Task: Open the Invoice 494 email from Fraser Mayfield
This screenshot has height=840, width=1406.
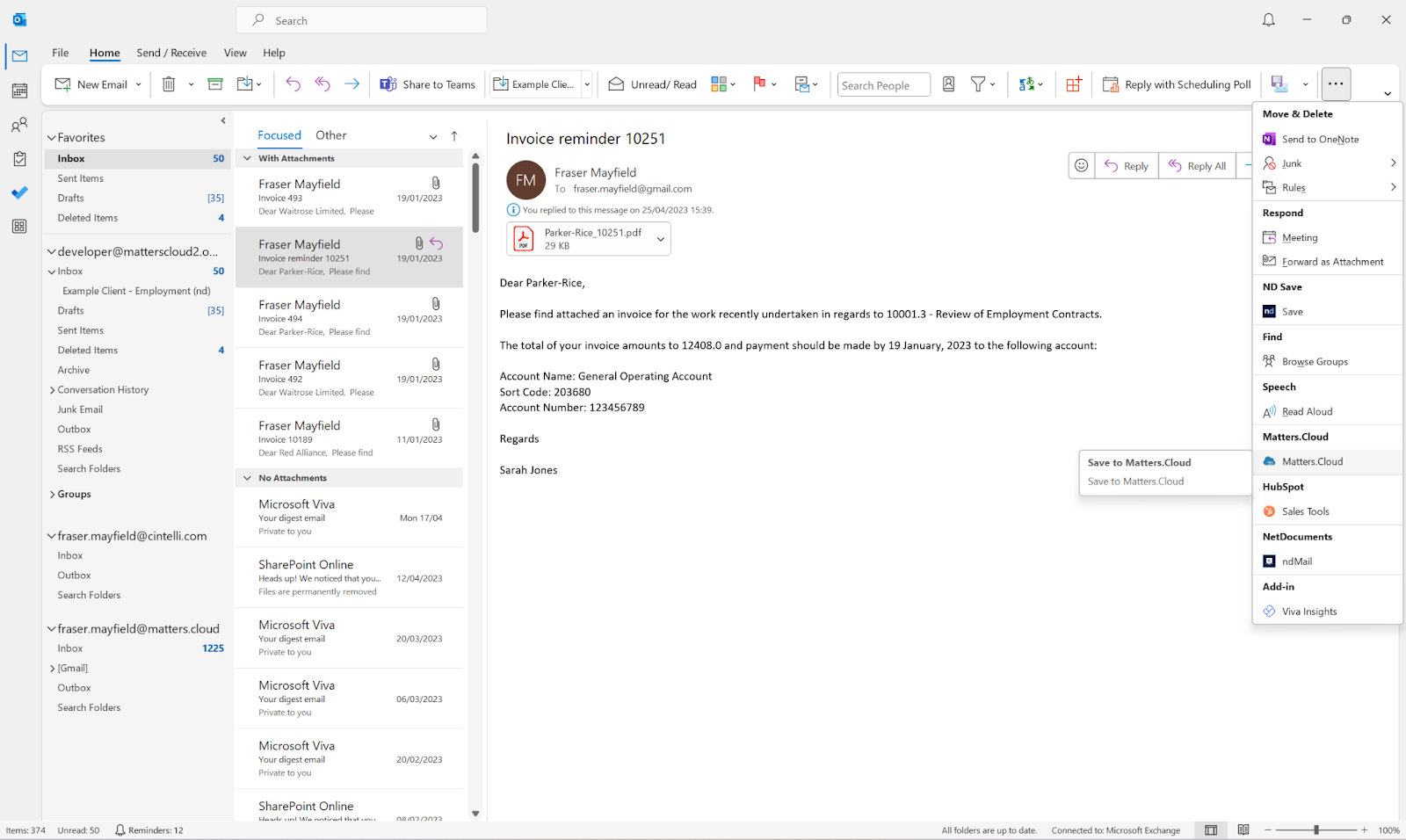Action: point(350,318)
